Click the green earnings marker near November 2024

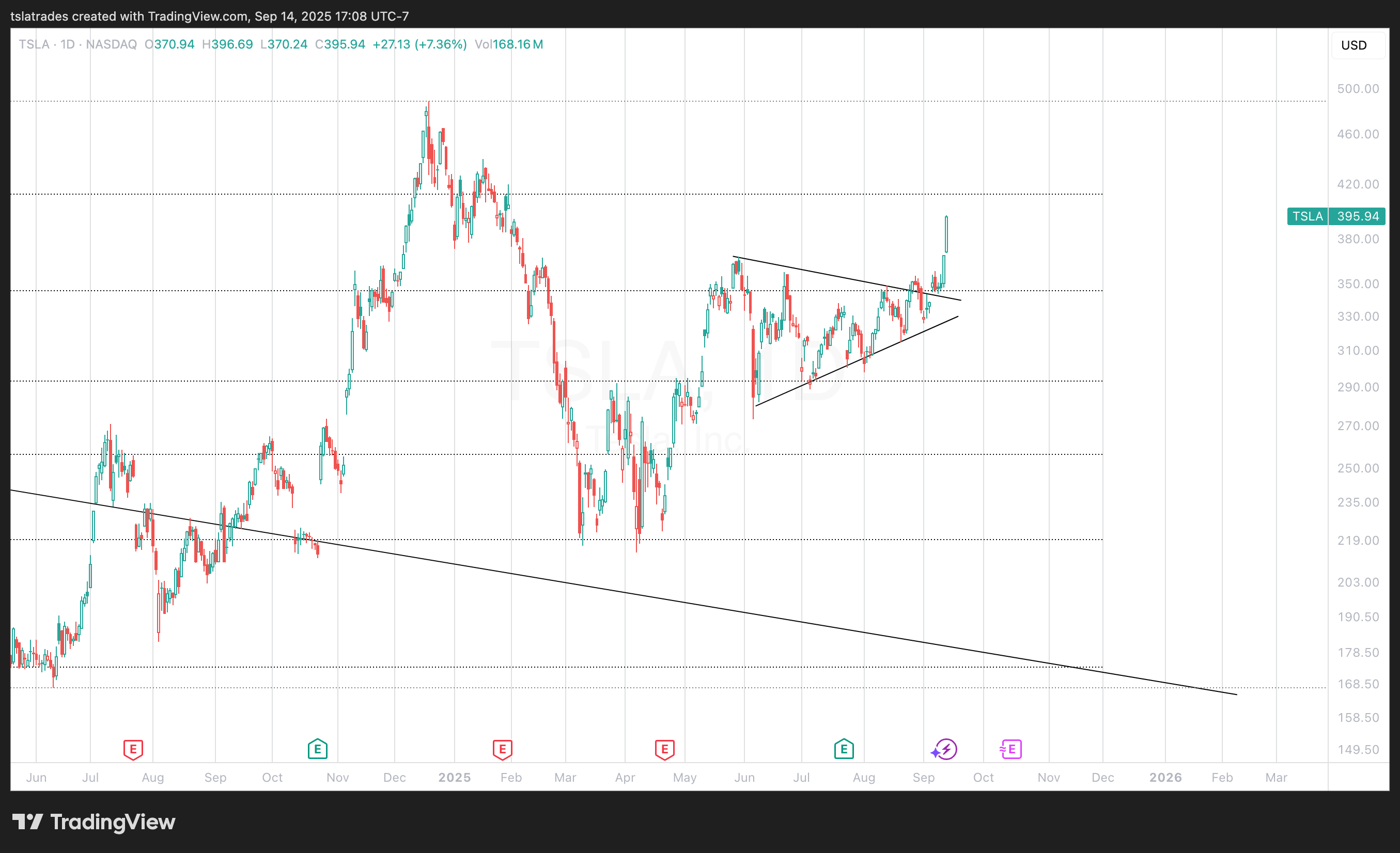click(318, 749)
